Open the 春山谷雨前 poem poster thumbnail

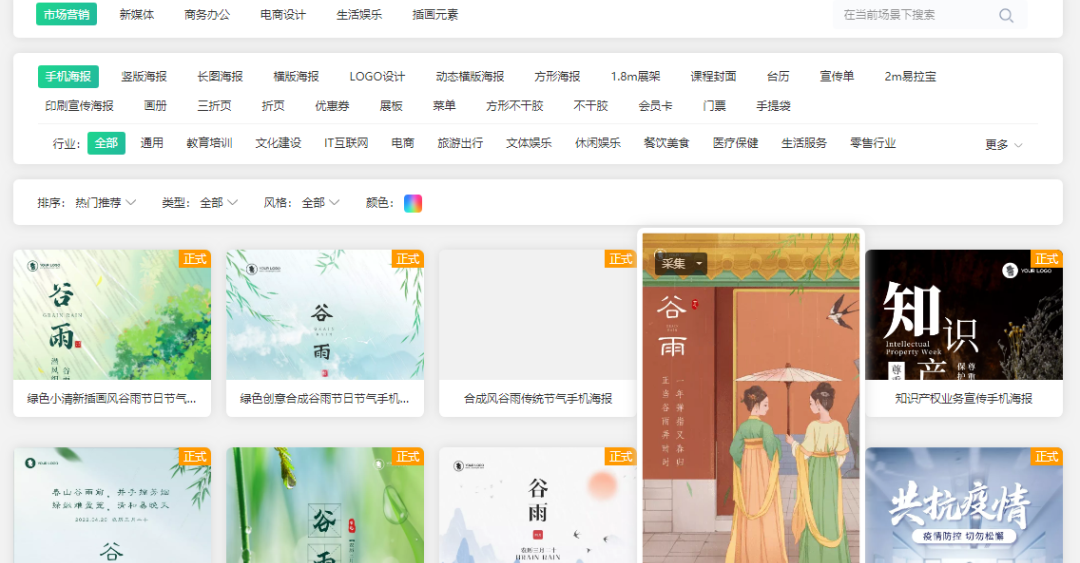112,505
